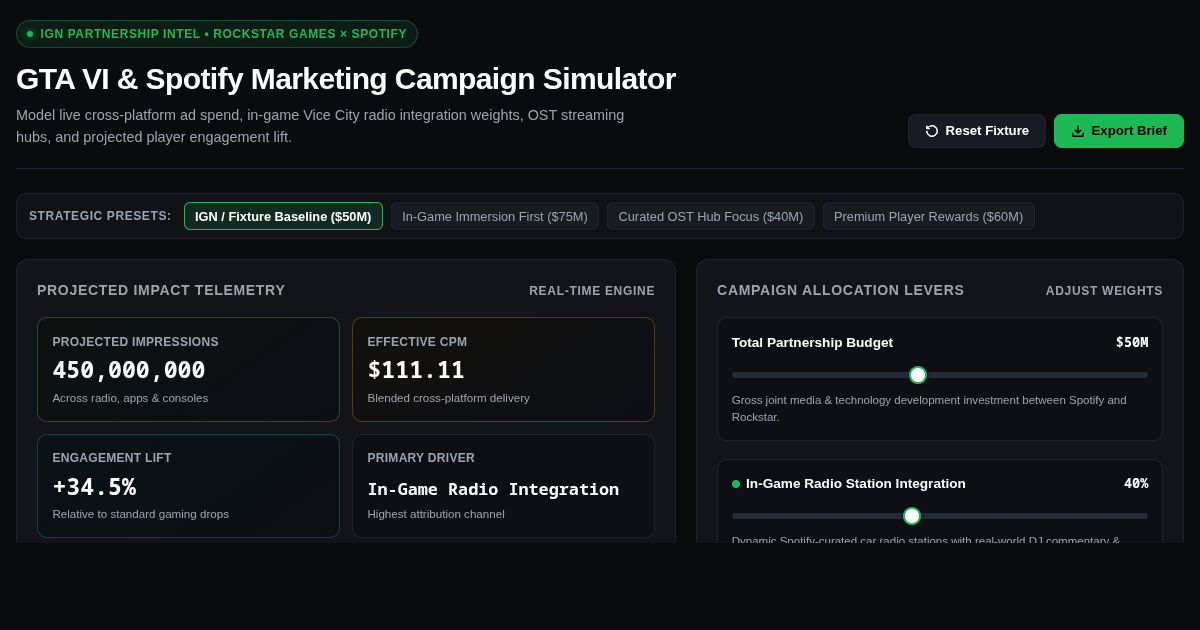
Task: Click the Effective CPM value $111.11
Action: click(416, 370)
